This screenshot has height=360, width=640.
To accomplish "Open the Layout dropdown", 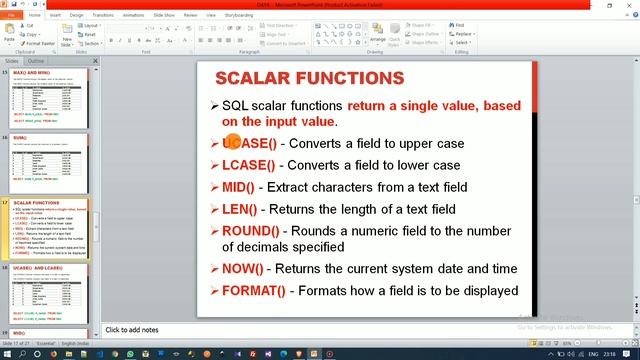I will coord(89,26).
